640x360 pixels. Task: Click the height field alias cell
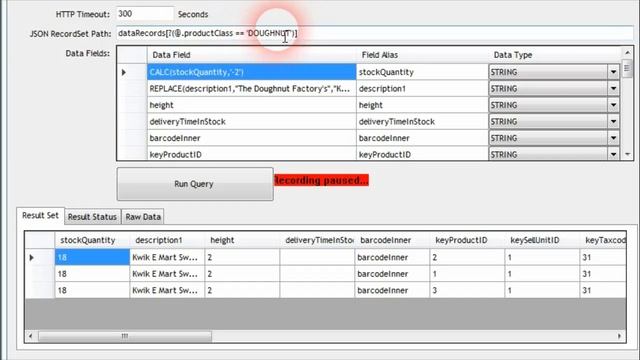point(422,105)
